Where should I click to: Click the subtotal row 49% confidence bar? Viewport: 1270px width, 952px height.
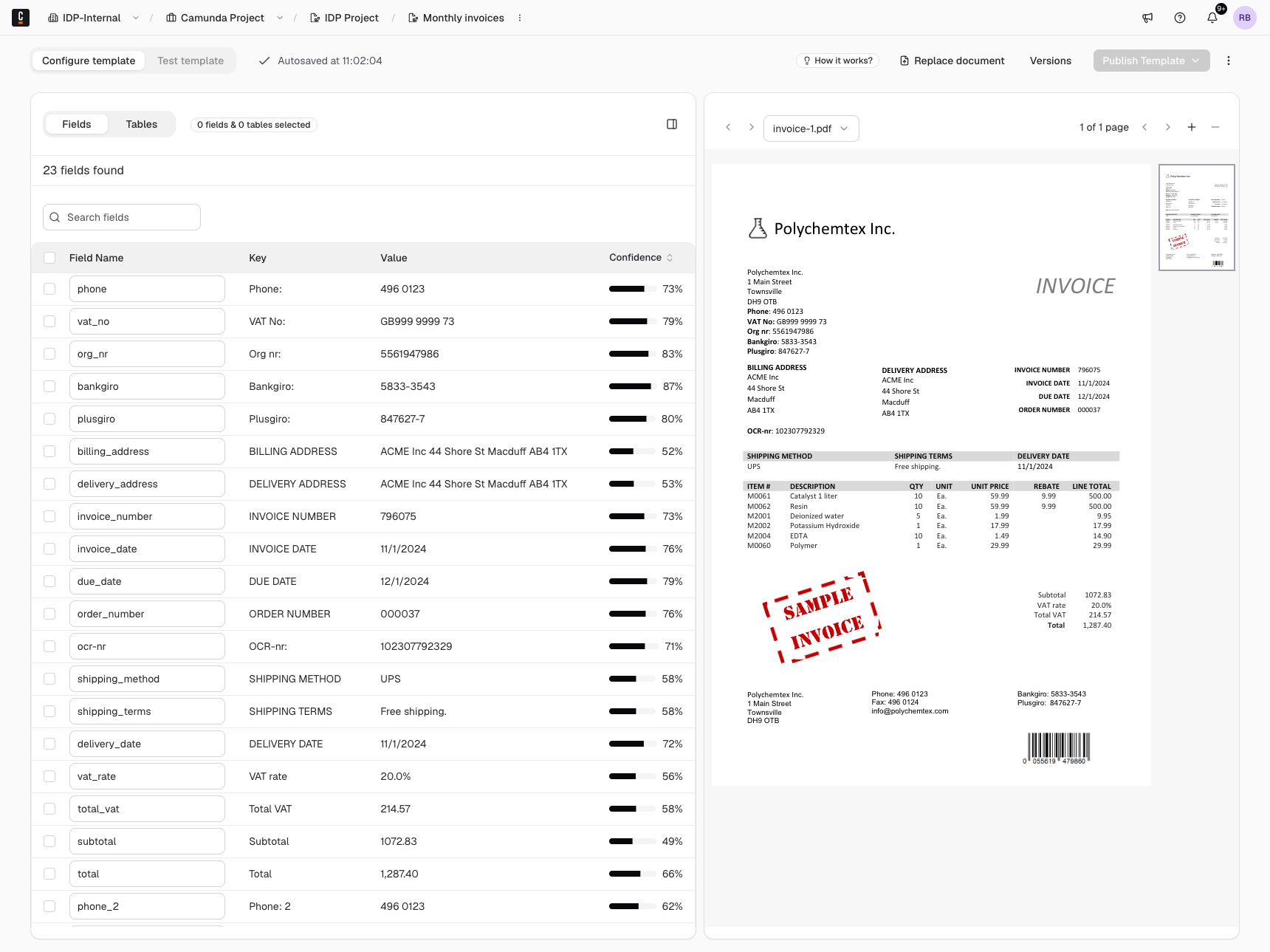[633, 841]
